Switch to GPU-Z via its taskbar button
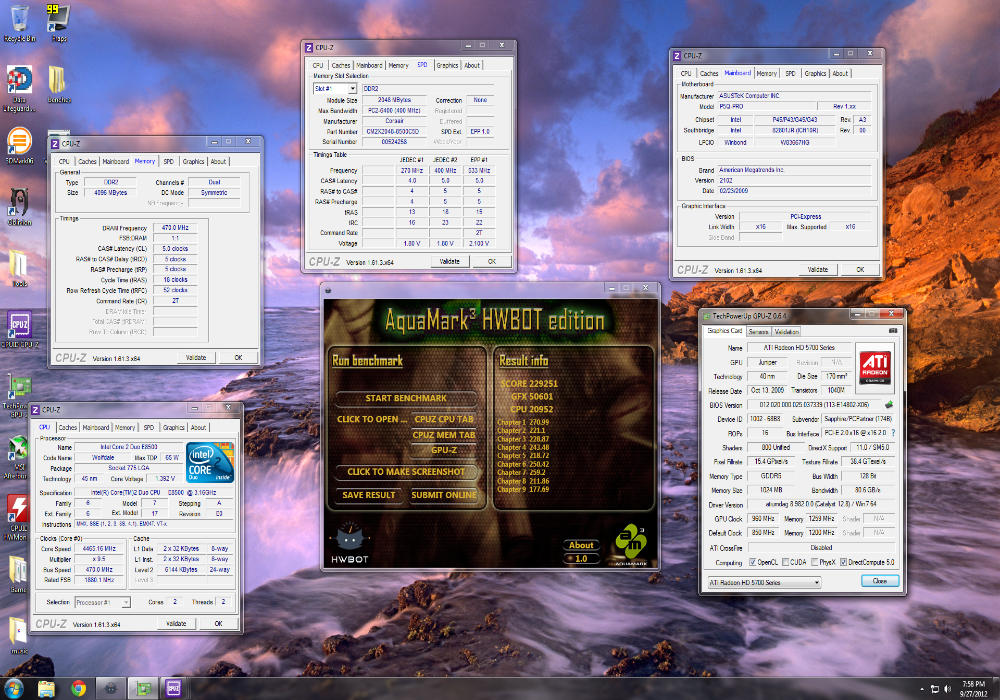1000x700 pixels. coord(143,689)
